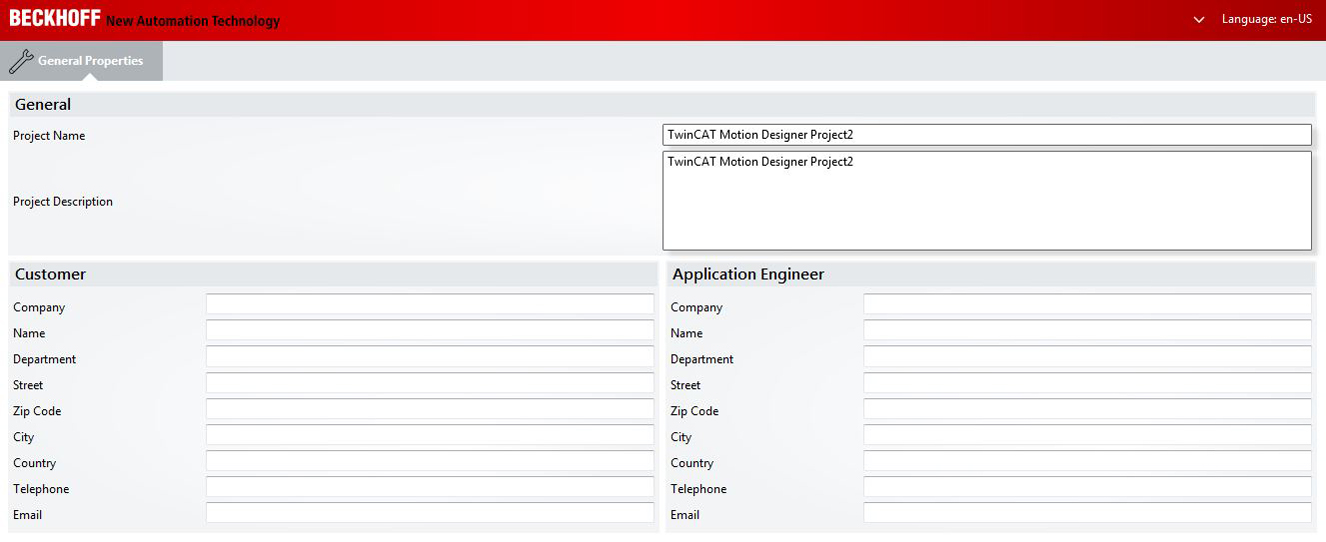Open the General Properties tab
The image size is (1326, 542).
pyautogui.click(x=82, y=61)
